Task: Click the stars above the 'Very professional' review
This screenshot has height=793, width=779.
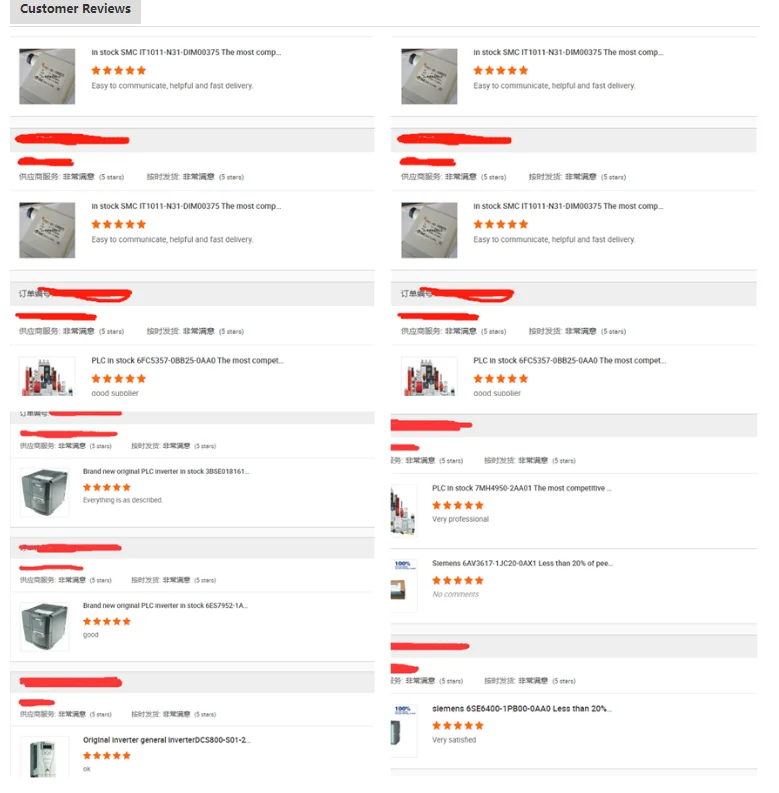Action: (x=457, y=505)
